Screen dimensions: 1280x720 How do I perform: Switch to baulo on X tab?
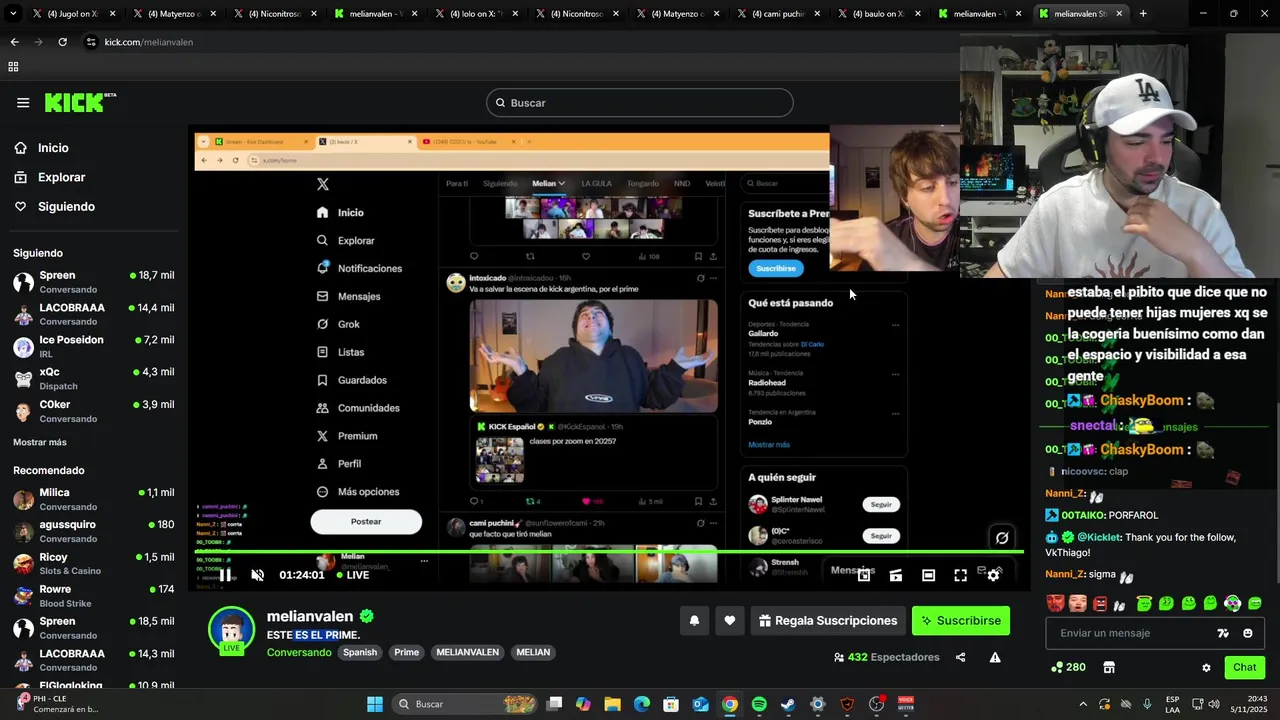pos(878,14)
